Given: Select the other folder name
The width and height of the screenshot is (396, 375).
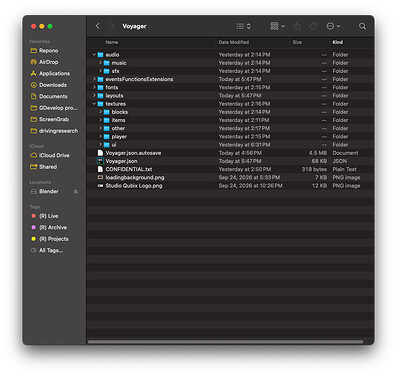Looking at the screenshot, I should [118, 128].
